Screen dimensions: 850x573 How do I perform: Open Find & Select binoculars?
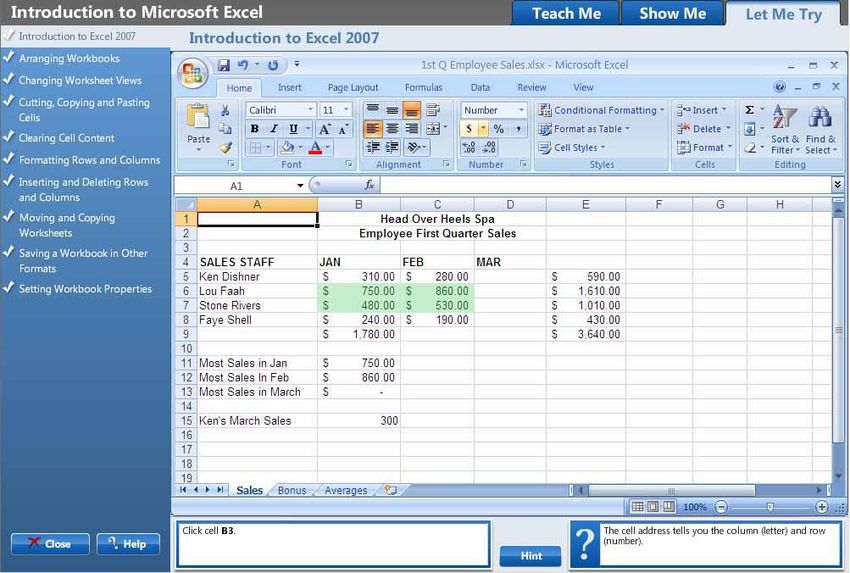coord(821,129)
